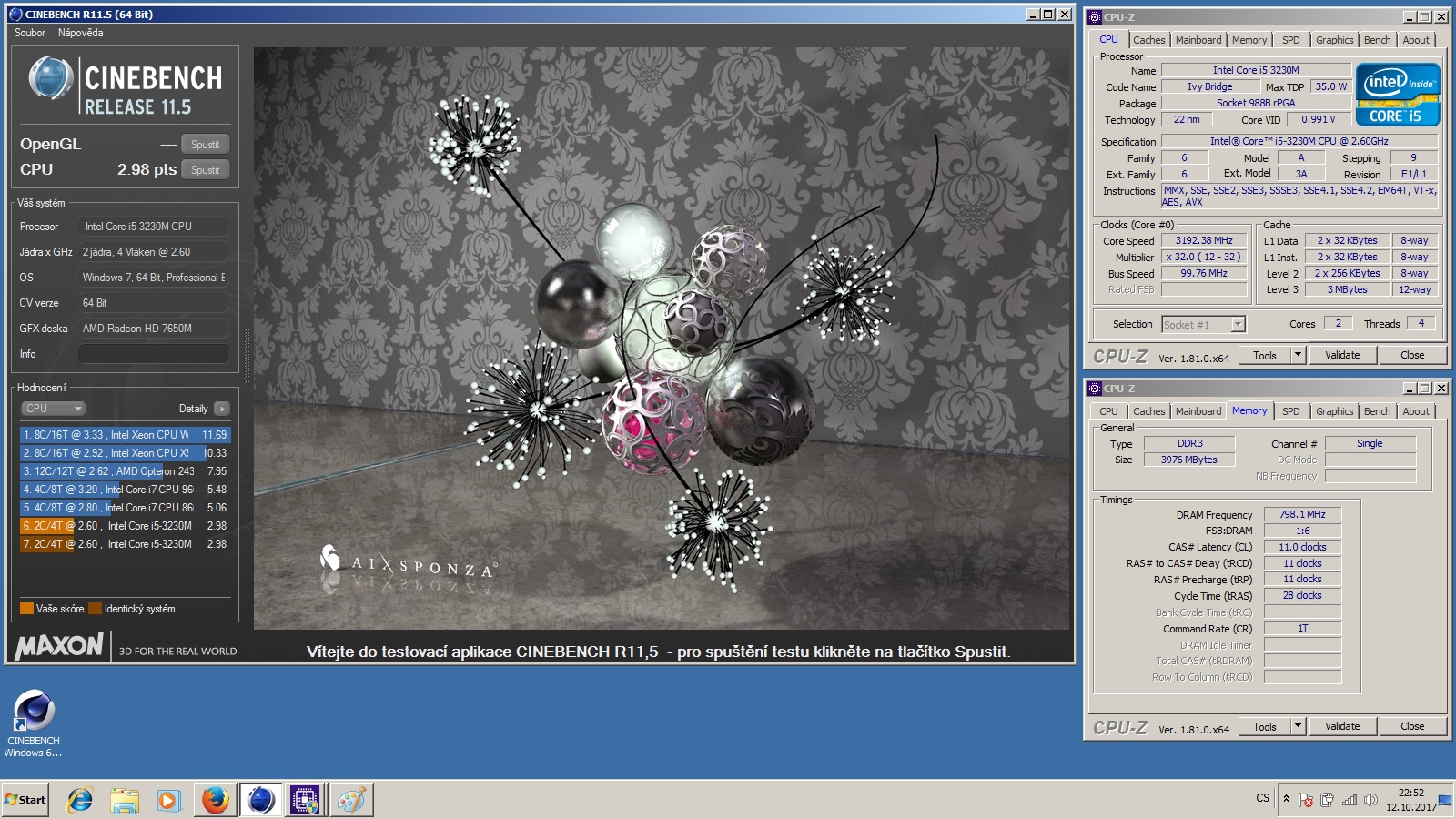The height and width of the screenshot is (819, 1456).
Task: Switch to CPU-Z taskbar icon
Action: (x=305, y=800)
